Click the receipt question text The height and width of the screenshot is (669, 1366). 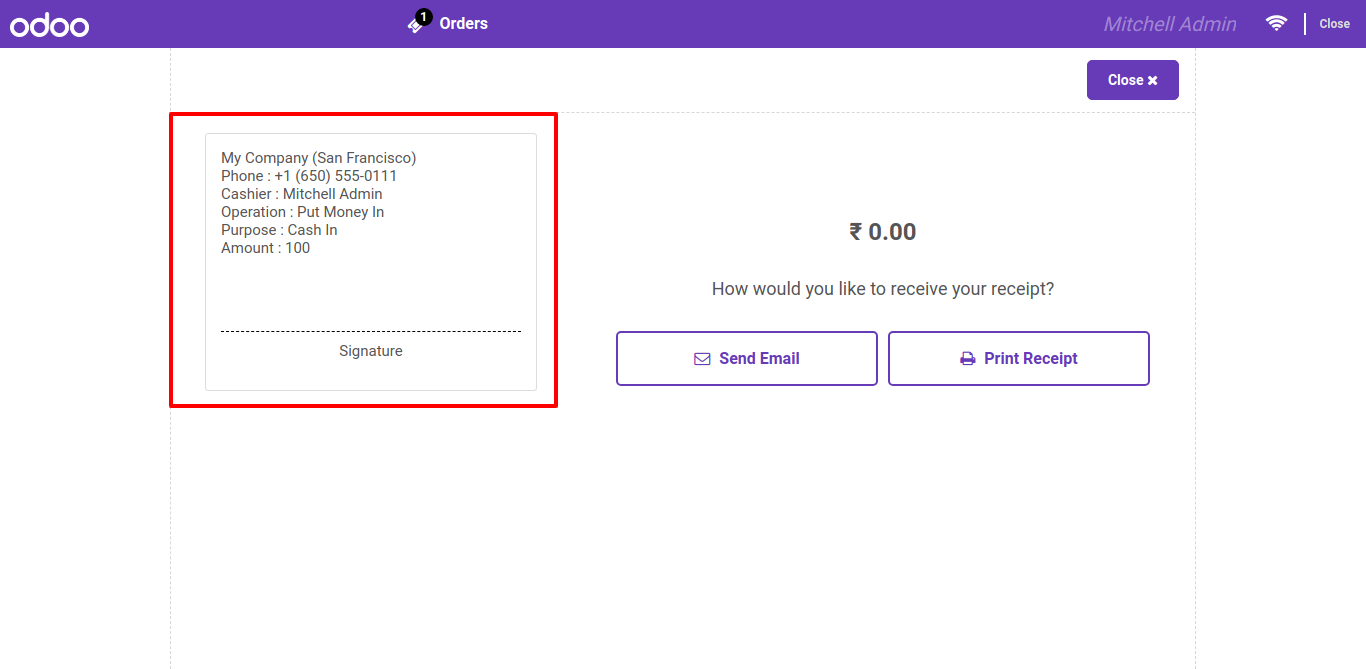883,289
